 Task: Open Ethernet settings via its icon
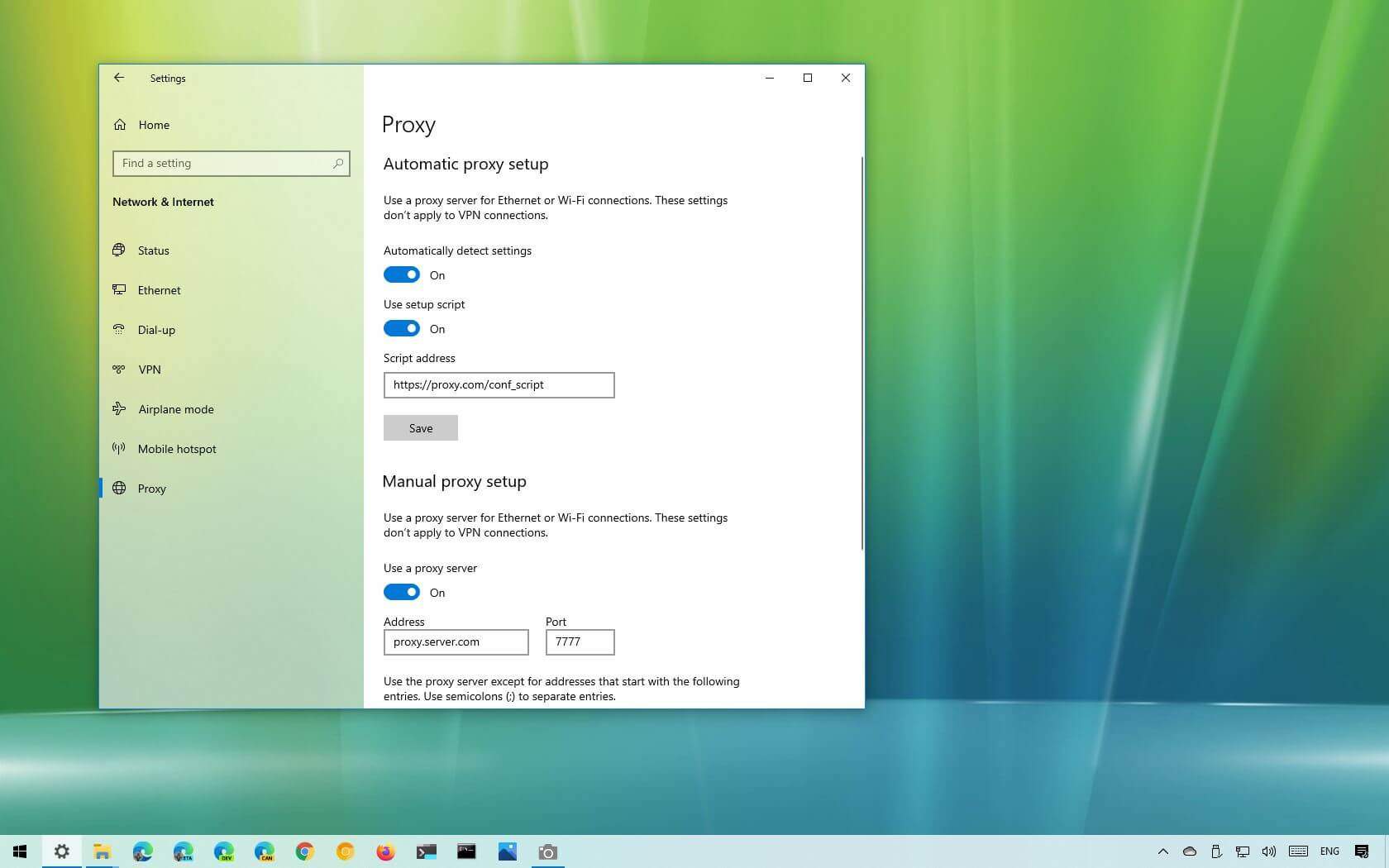pos(119,289)
